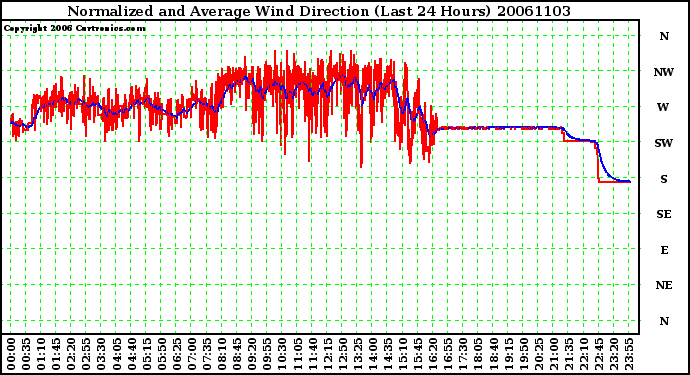
Task: Click the '11:40' time axis label
Action: (x=313, y=354)
